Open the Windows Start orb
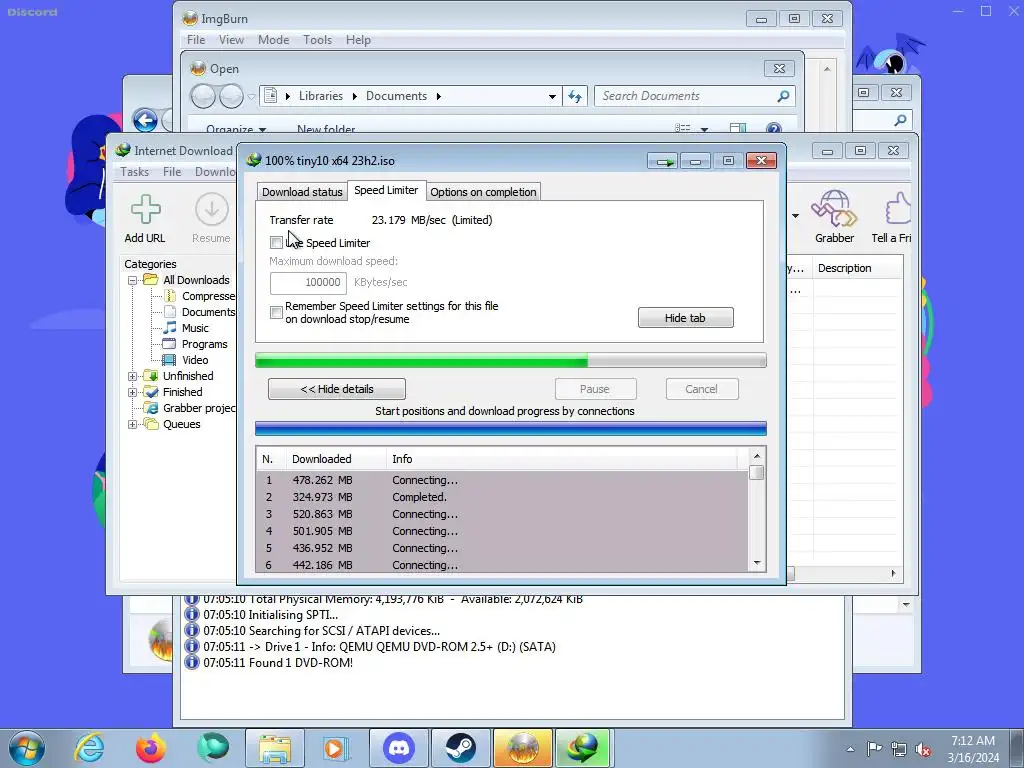The image size is (1024, 768). pos(27,748)
